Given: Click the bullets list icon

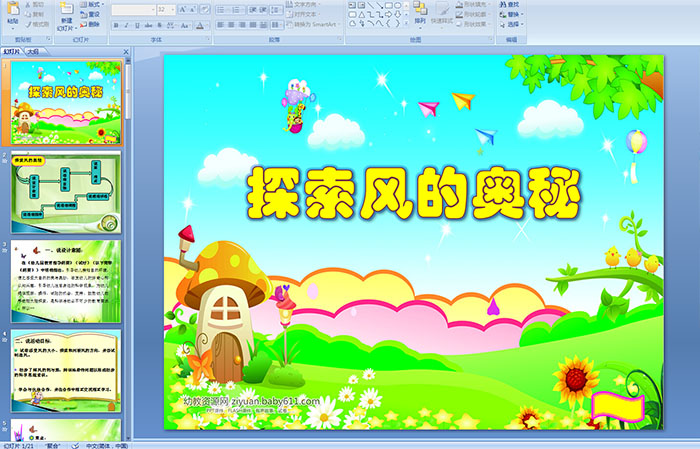Looking at the screenshot, I should (x=222, y=10).
